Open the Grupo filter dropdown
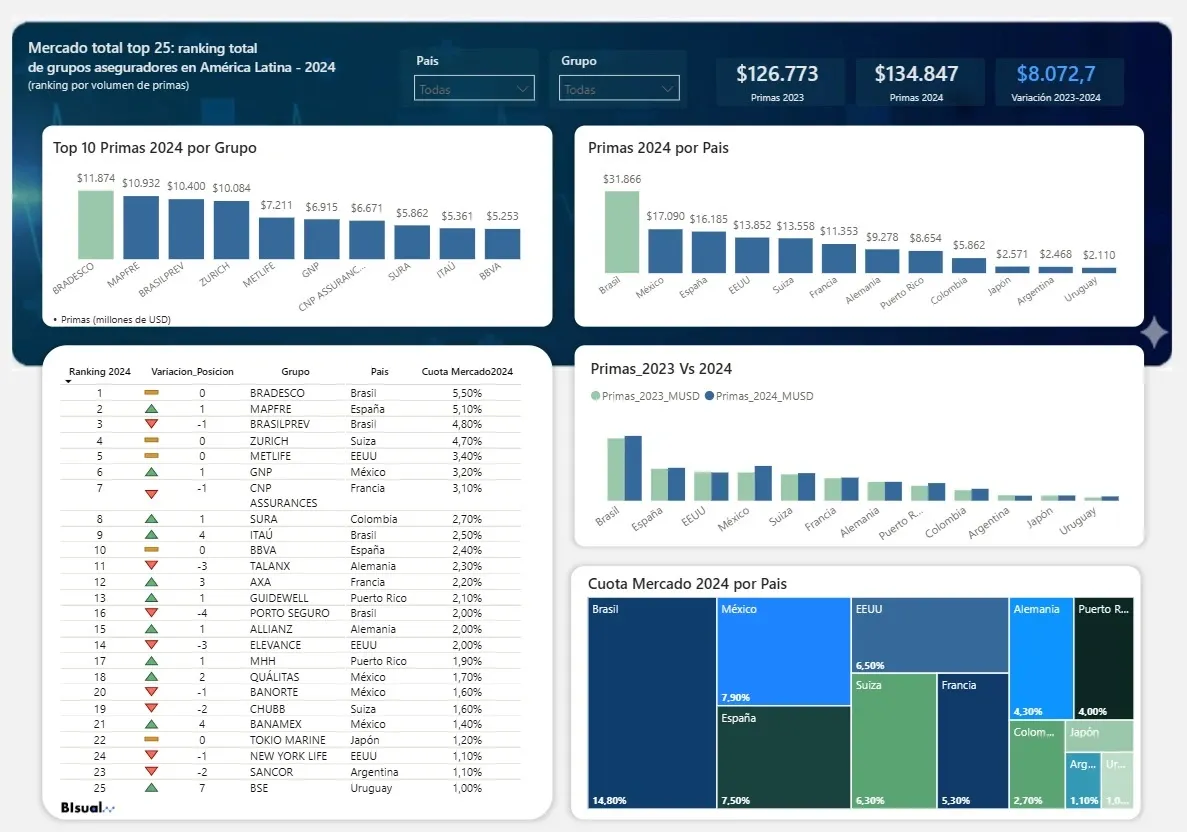The image size is (1187, 832). 619,89
